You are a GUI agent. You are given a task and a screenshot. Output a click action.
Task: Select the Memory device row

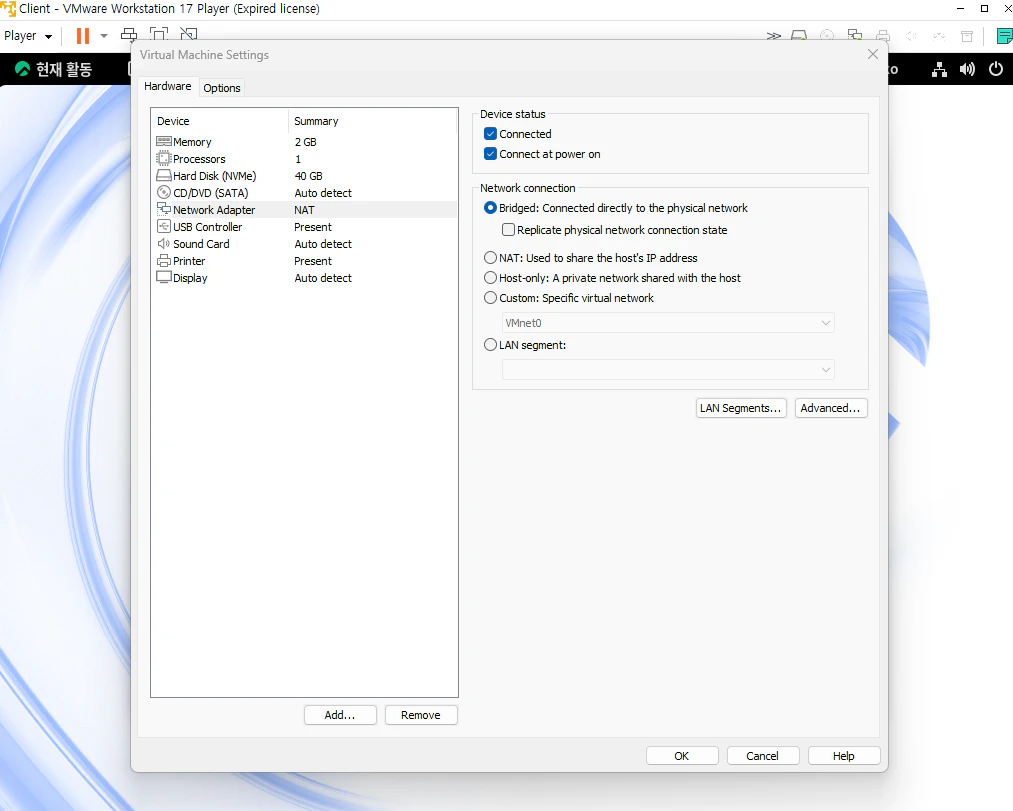click(x=305, y=142)
